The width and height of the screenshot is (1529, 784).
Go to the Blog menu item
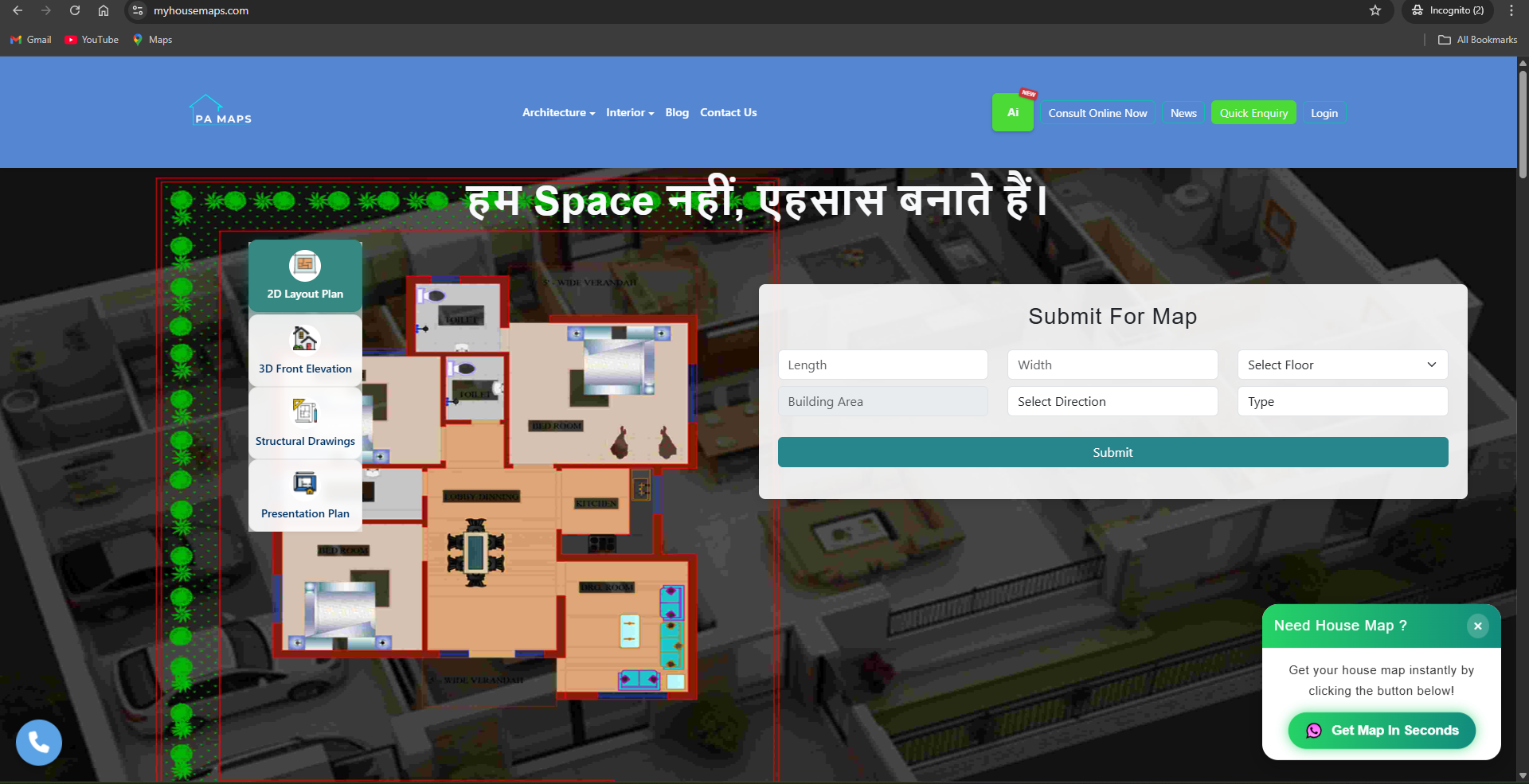point(677,113)
